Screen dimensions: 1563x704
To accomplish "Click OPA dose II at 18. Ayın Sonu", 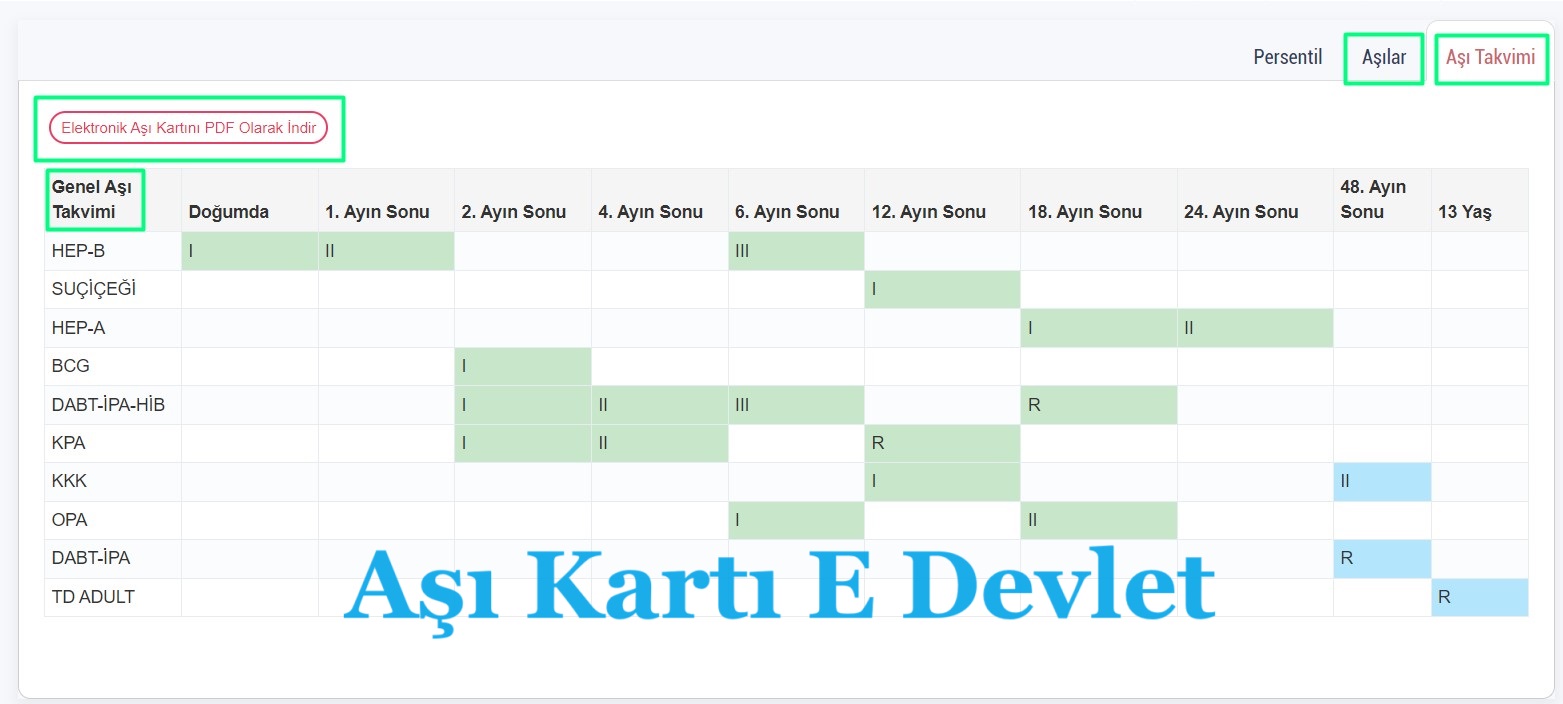I will [1099, 519].
